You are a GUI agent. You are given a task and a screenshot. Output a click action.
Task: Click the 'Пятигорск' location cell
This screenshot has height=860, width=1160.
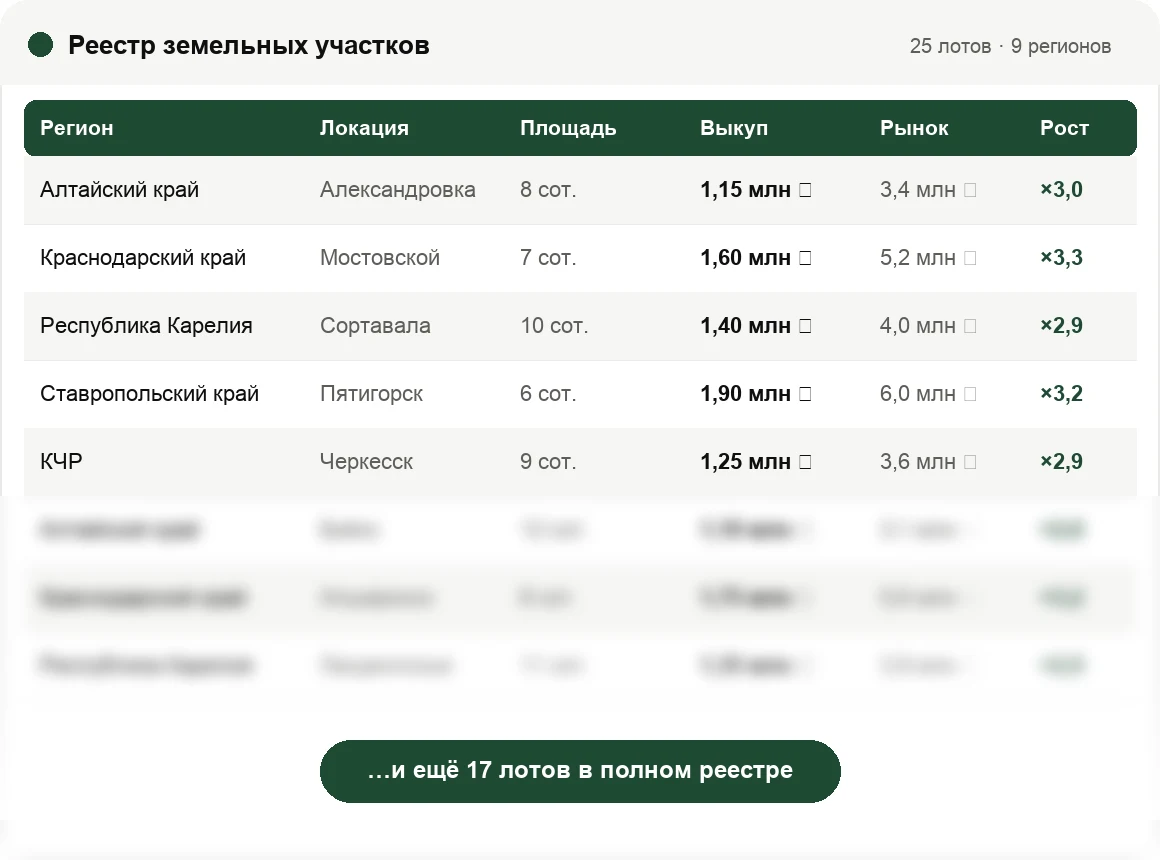371,394
